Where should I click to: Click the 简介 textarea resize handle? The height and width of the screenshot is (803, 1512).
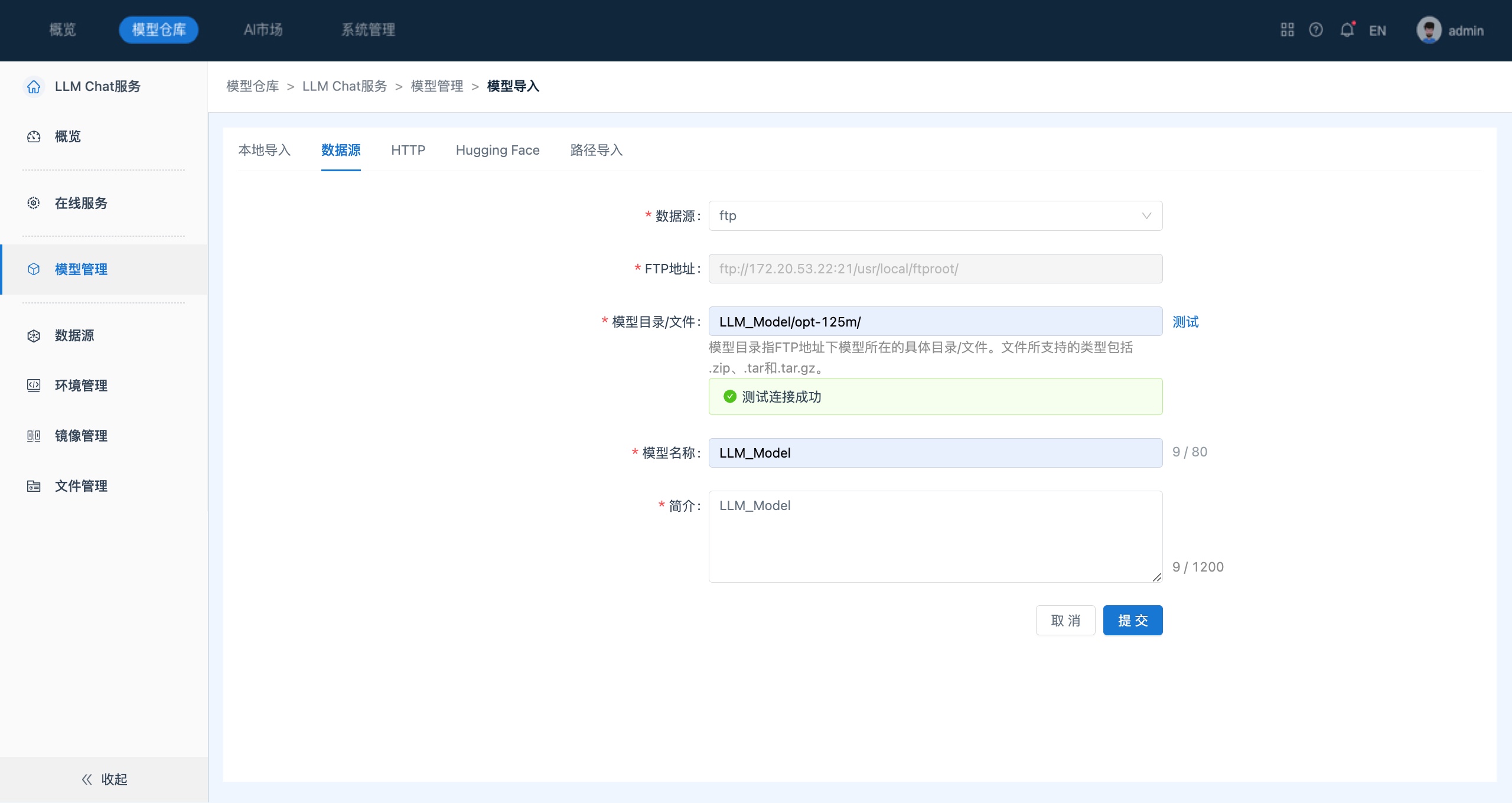point(1157,577)
